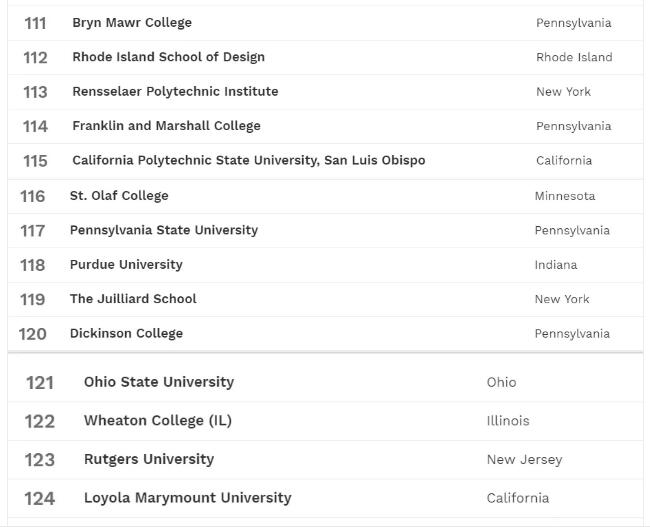Image resolution: width=650 pixels, height=527 pixels.
Task: Select Illinois in the Wheaton College row
Action: [x=508, y=421]
